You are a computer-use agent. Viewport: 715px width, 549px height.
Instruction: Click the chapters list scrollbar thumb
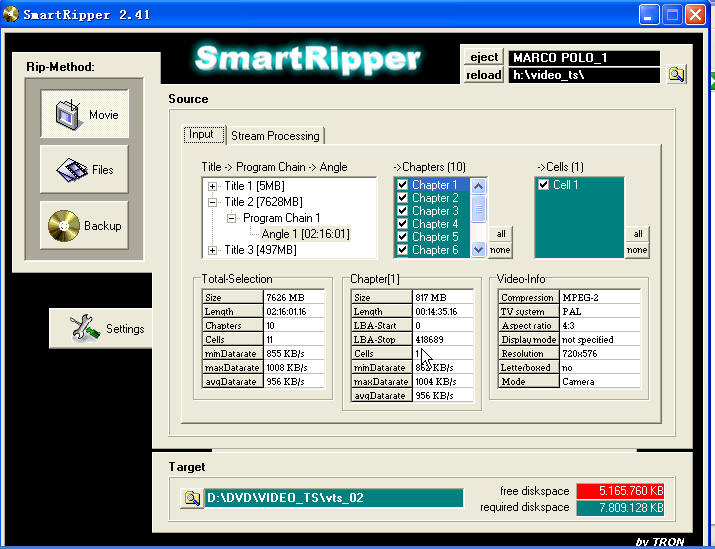(478, 208)
